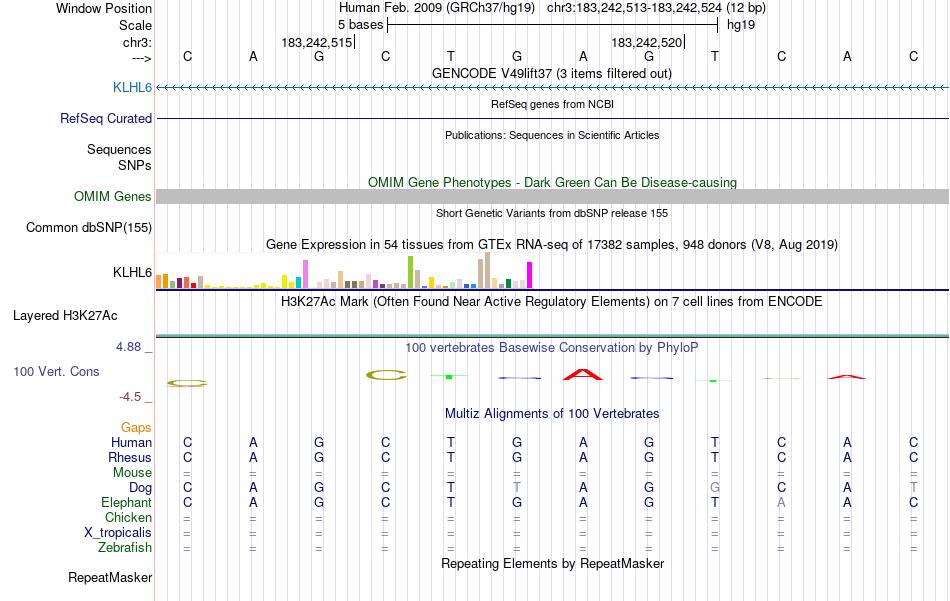Image resolution: width=950 pixels, height=601 pixels.
Task: Click the Gene Expression in 54 tissues title
Action: [x=552, y=244]
